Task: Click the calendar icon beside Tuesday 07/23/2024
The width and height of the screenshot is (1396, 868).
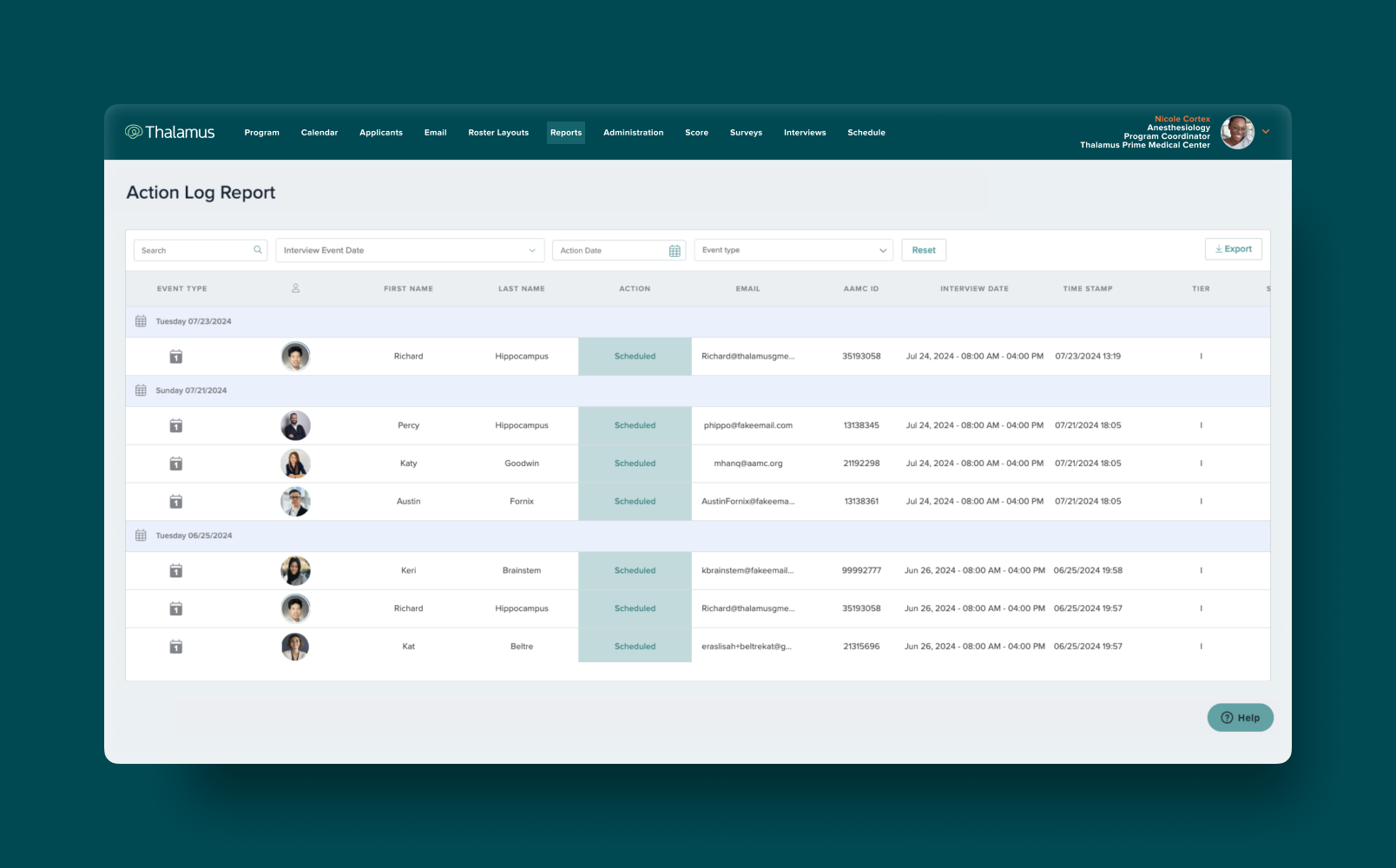Action: point(141,320)
